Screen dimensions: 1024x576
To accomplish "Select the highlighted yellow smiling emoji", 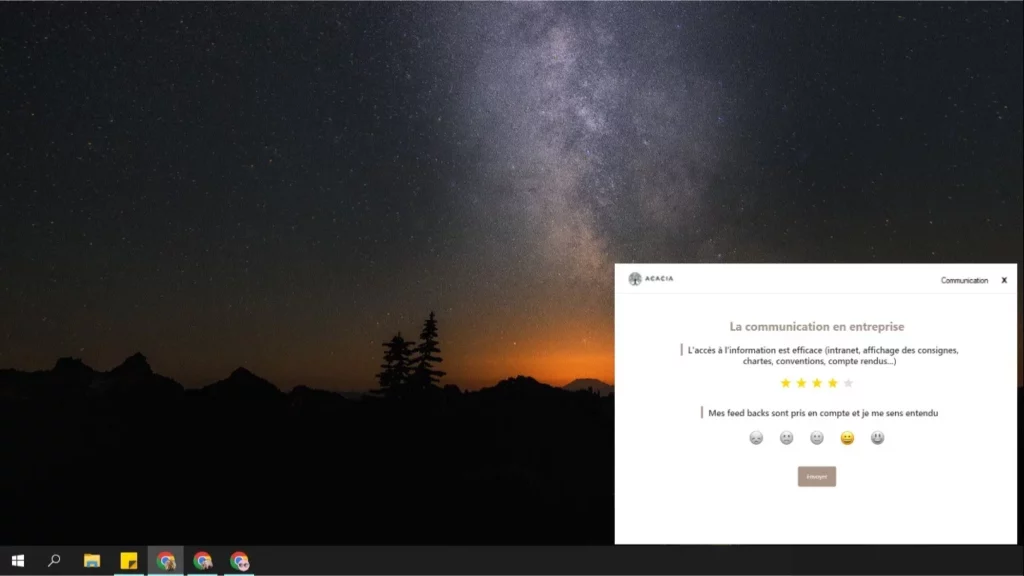I will tap(847, 438).
